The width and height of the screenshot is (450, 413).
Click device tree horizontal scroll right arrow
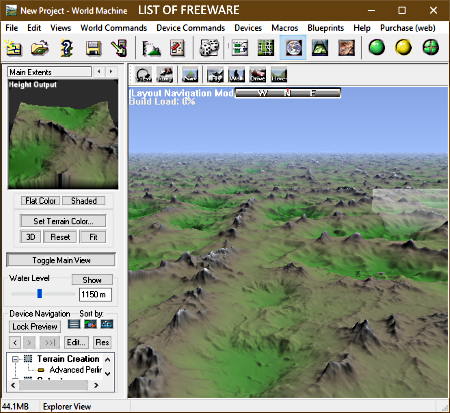pyautogui.click(x=96, y=385)
